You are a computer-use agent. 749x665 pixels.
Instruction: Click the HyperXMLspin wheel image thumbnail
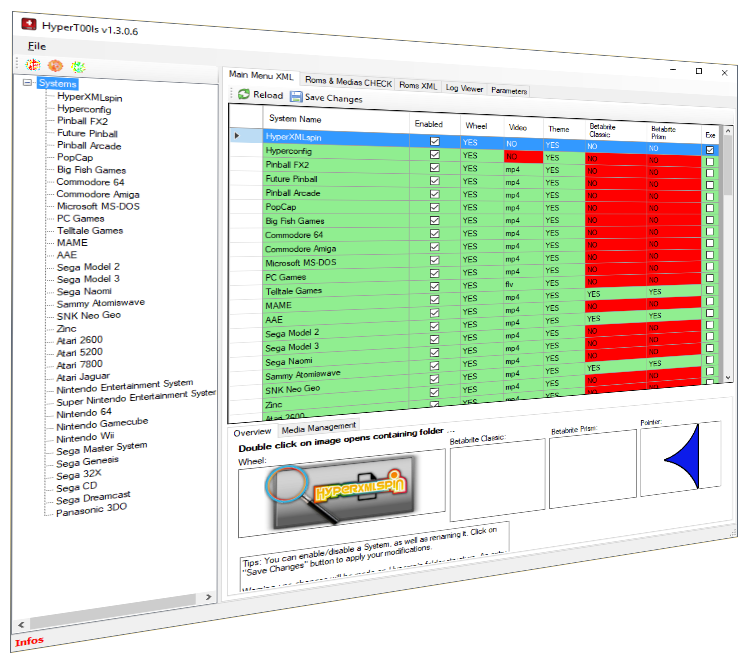[341, 493]
